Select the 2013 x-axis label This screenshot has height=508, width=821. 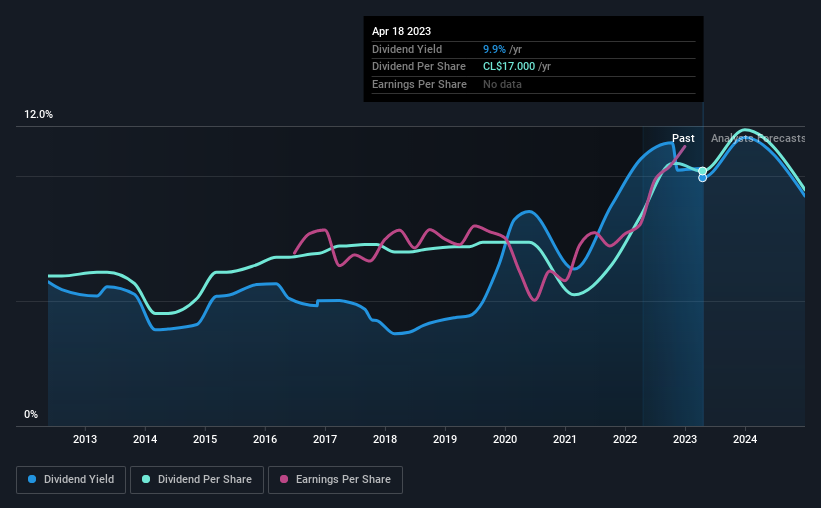85,439
